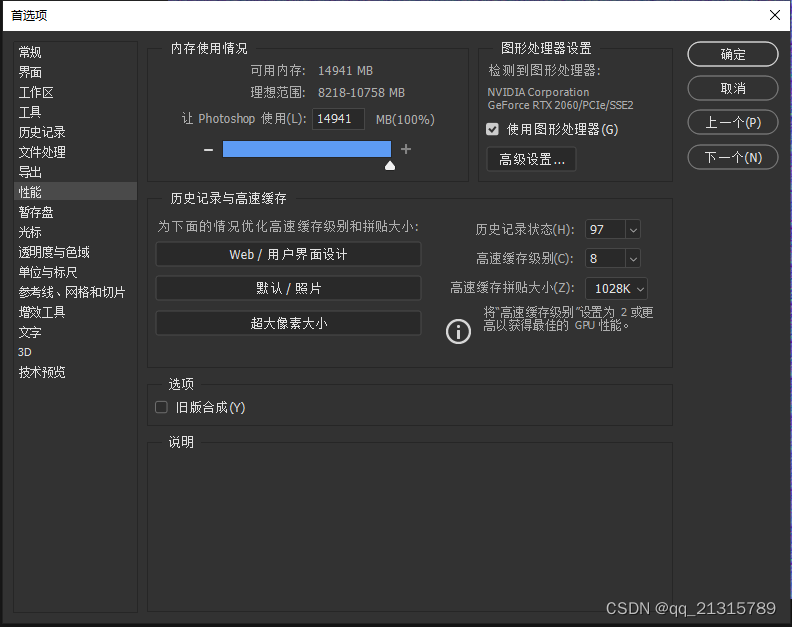The image size is (792, 627).
Task: Open the 透明度与色域 category
Action: 75,252
